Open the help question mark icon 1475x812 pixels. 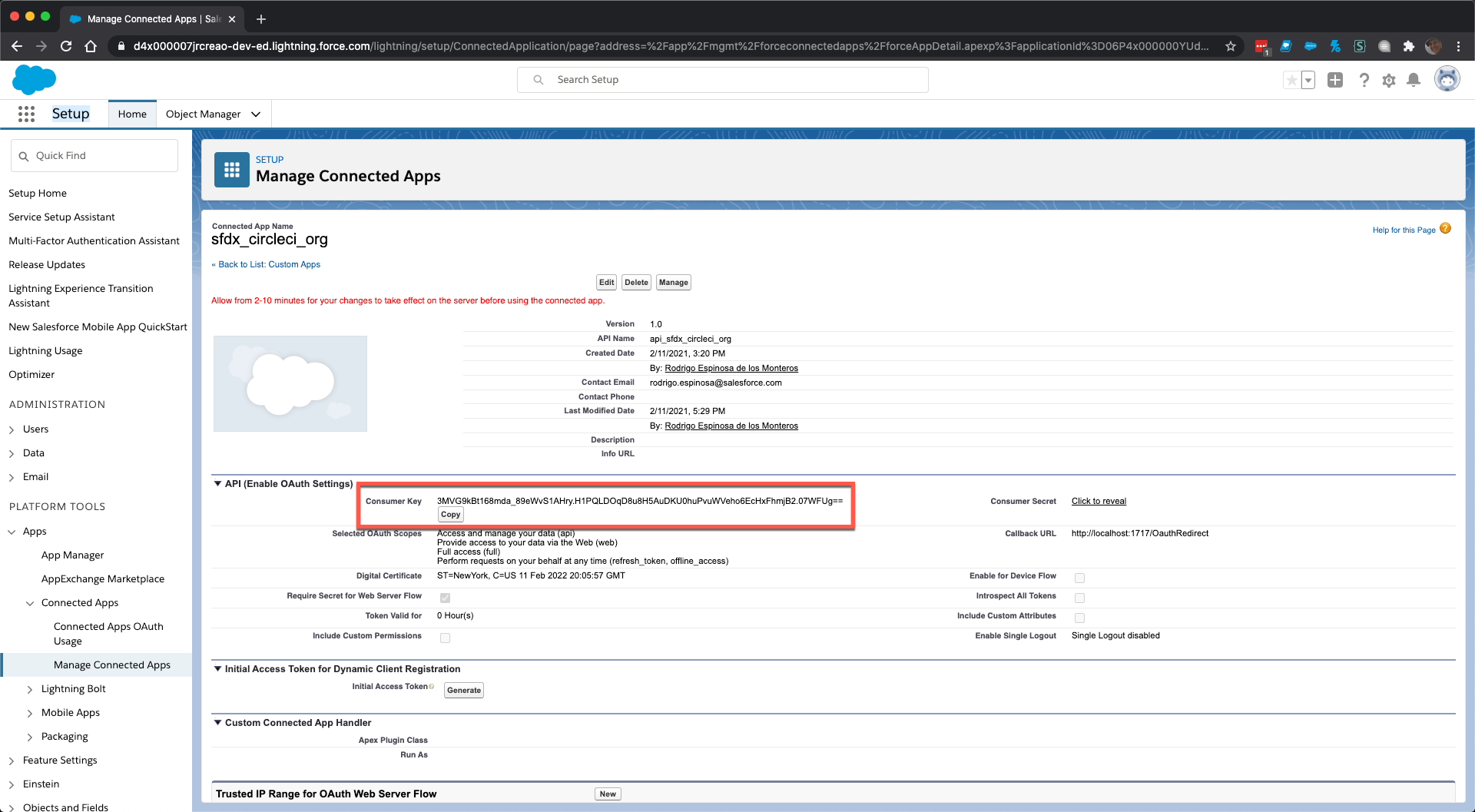coord(1364,80)
